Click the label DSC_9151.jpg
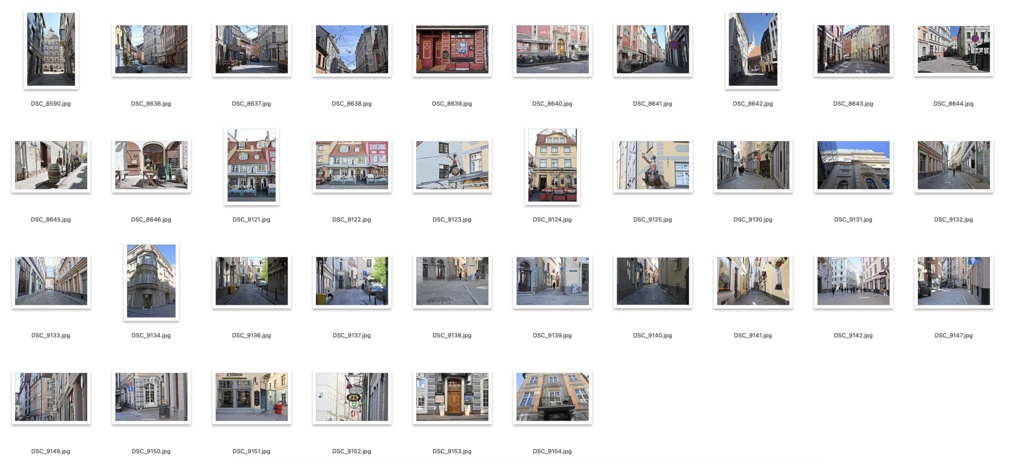This screenshot has height=464, width=1024. pos(251,451)
